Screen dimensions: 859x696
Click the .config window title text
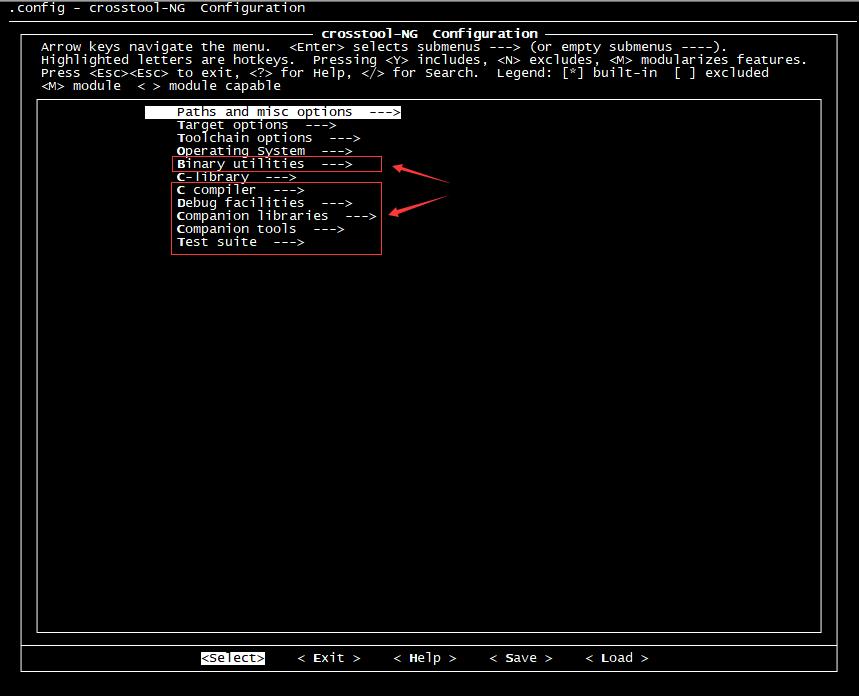(157, 8)
